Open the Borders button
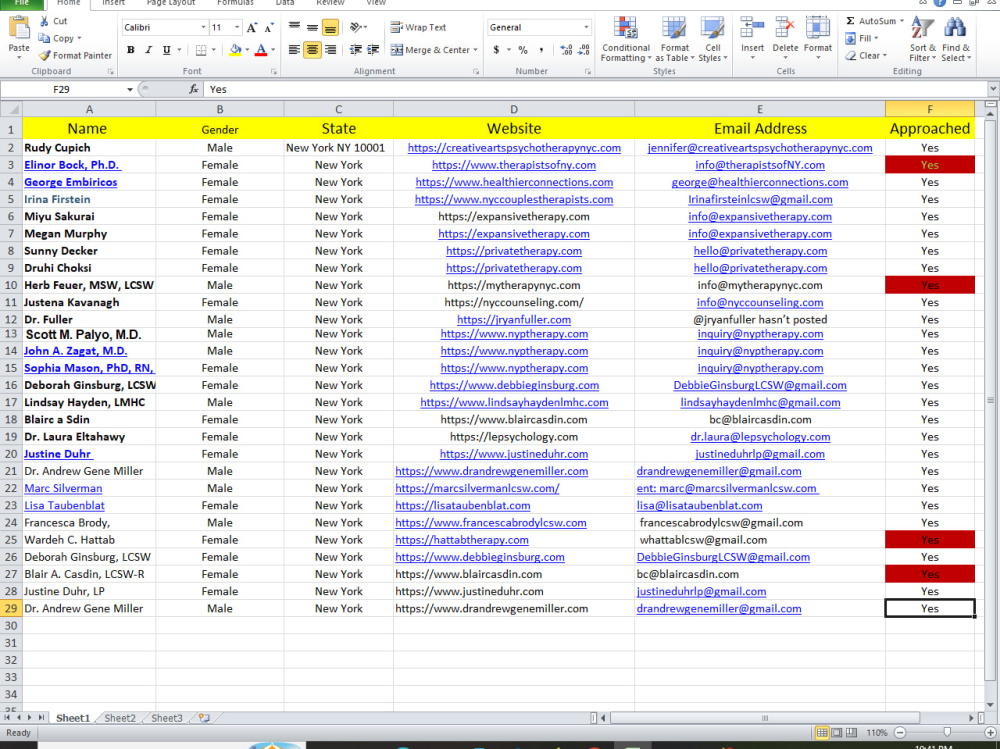 pos(201,50)
